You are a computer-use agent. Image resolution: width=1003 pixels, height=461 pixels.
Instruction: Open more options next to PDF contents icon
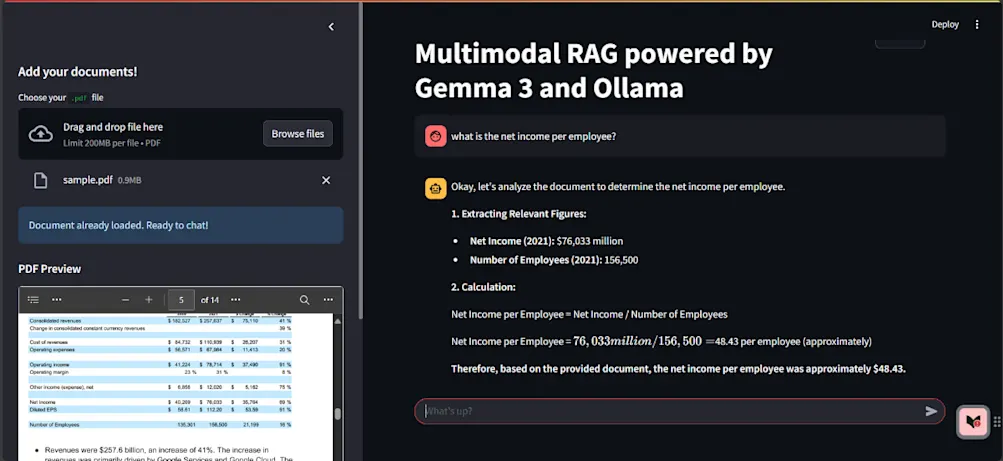(56, 300)
